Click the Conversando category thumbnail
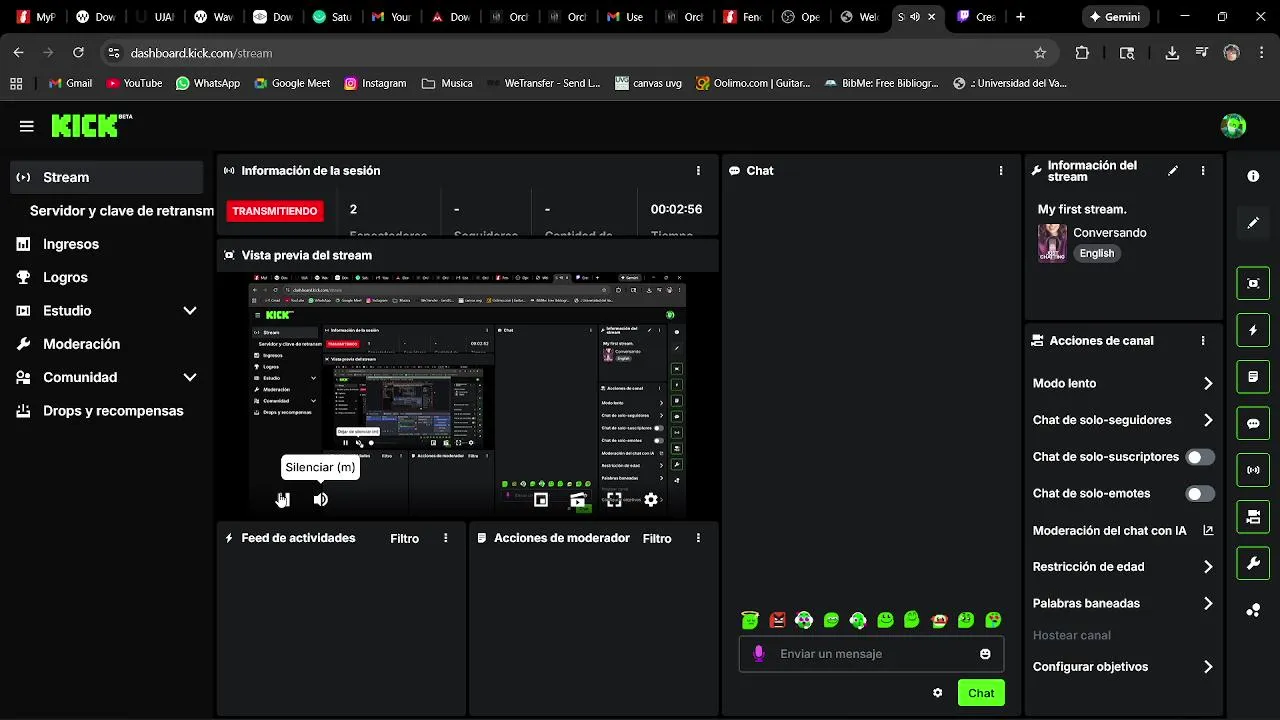The width and height of the screenshot is (1280, 720). (1052, 243)
